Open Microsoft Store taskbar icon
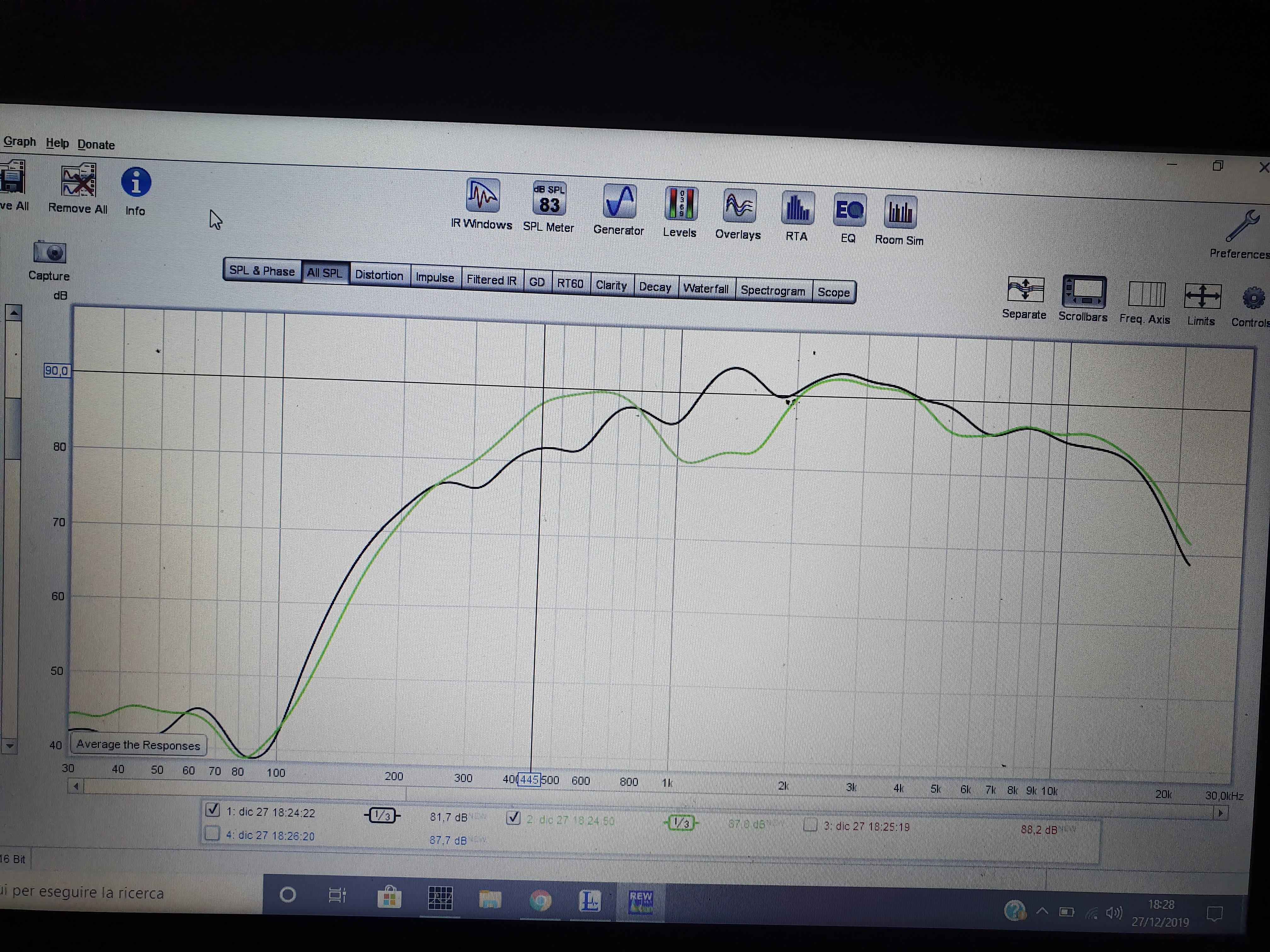This screenshot has width=1270, height=952. pyautogui.click(x=389, y=897)
